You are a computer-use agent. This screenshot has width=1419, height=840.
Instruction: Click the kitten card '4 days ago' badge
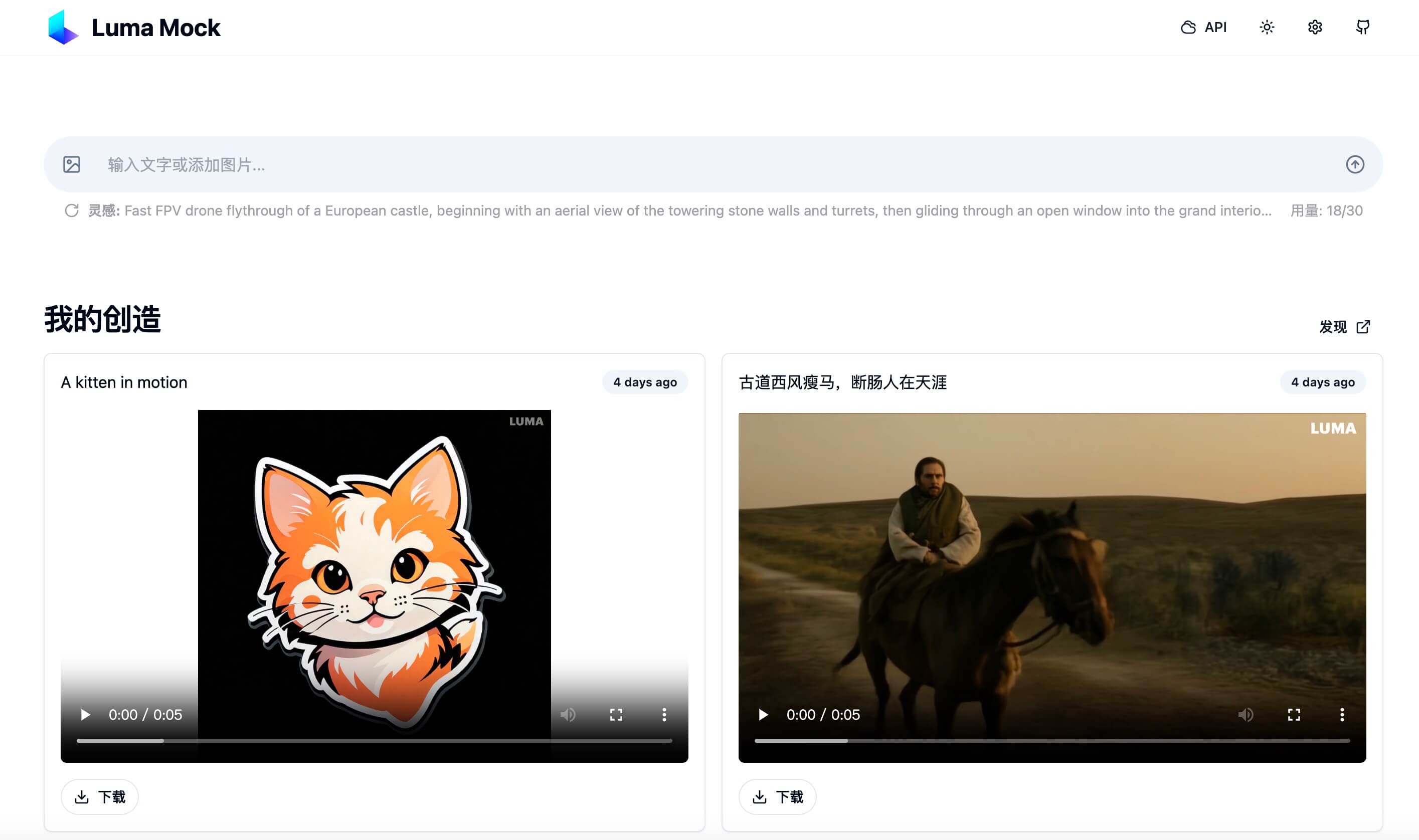pos(645,382)
